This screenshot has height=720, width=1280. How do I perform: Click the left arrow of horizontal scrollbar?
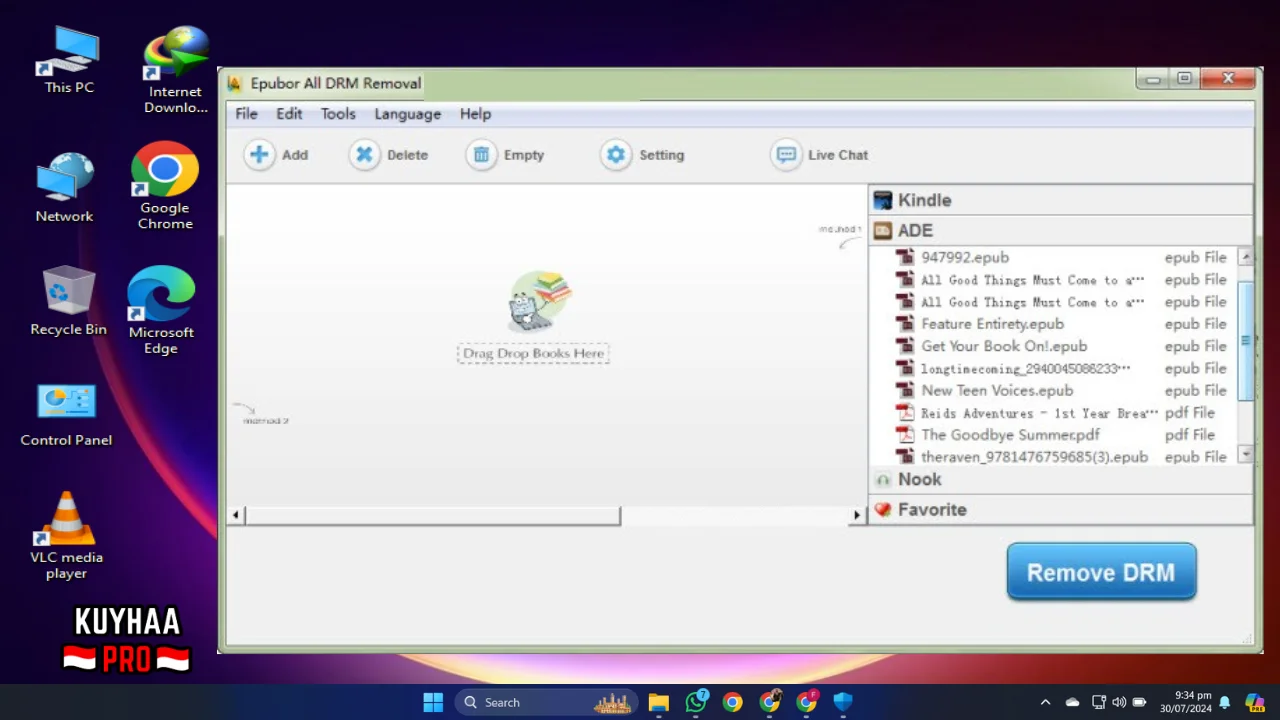tap(236, 515)
